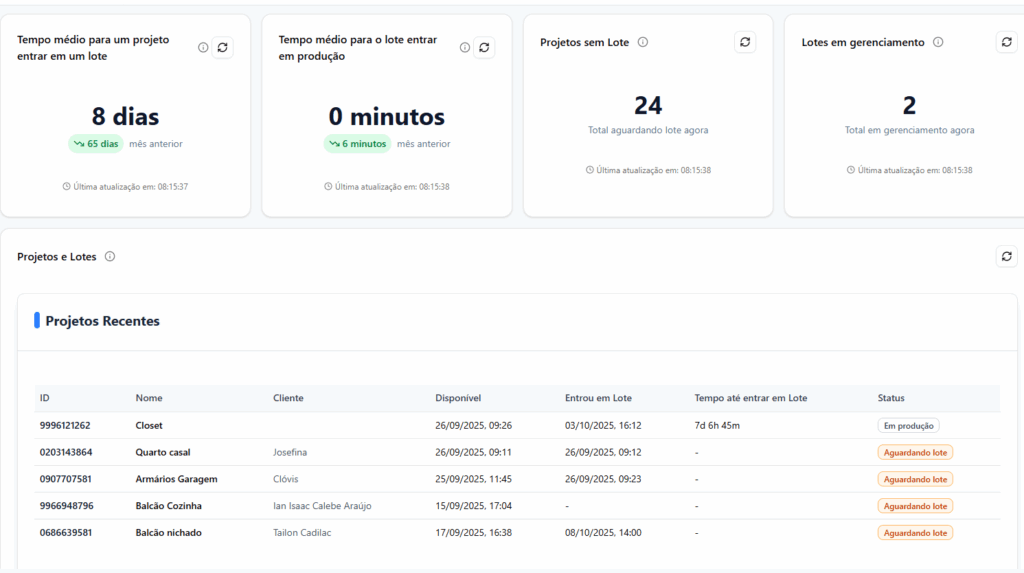Show info for lote production time
Image resolution: width=1024 pixels, height=573 pixels.
[x=465, y=47]
